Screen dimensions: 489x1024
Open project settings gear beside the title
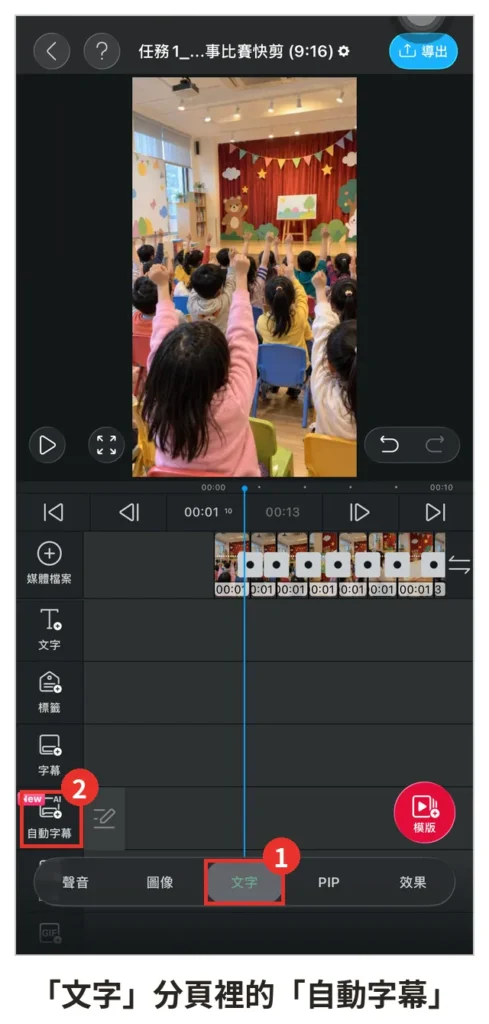tap(343, 51)
